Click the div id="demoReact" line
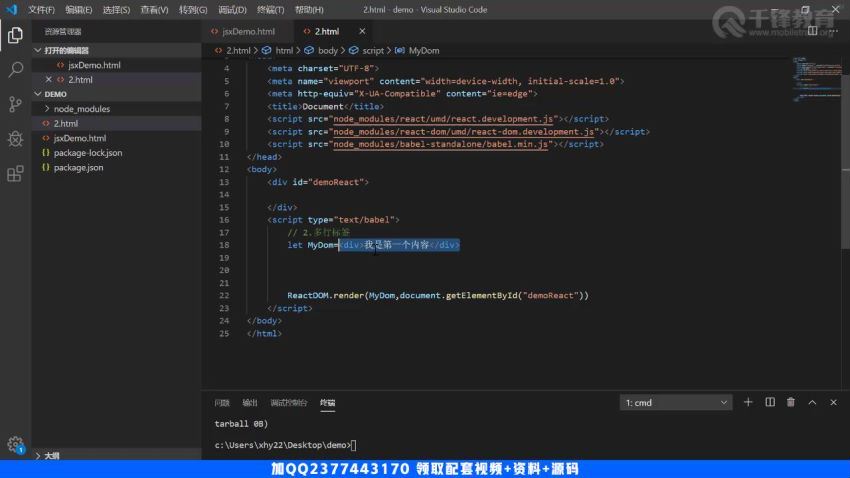Viewport: 850px width, 478px height. [x=318, y=182]
